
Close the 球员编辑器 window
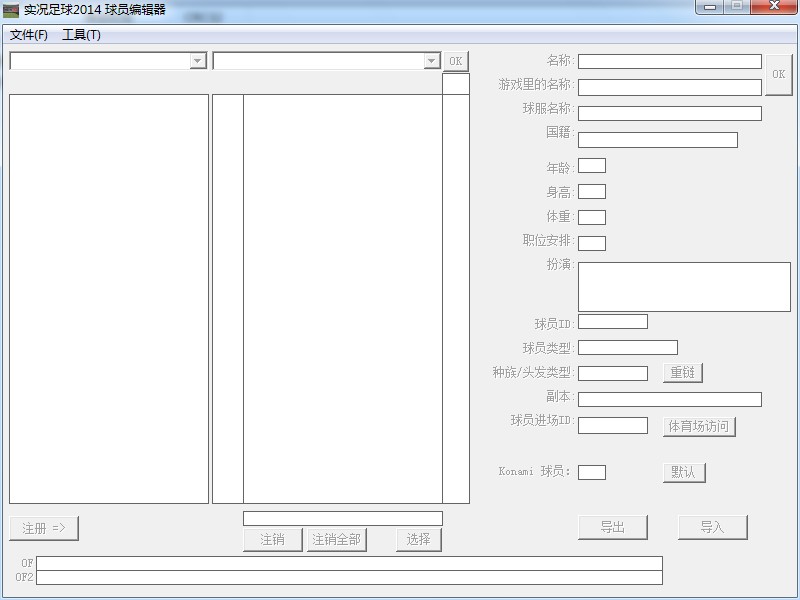(x=774, y=7)
